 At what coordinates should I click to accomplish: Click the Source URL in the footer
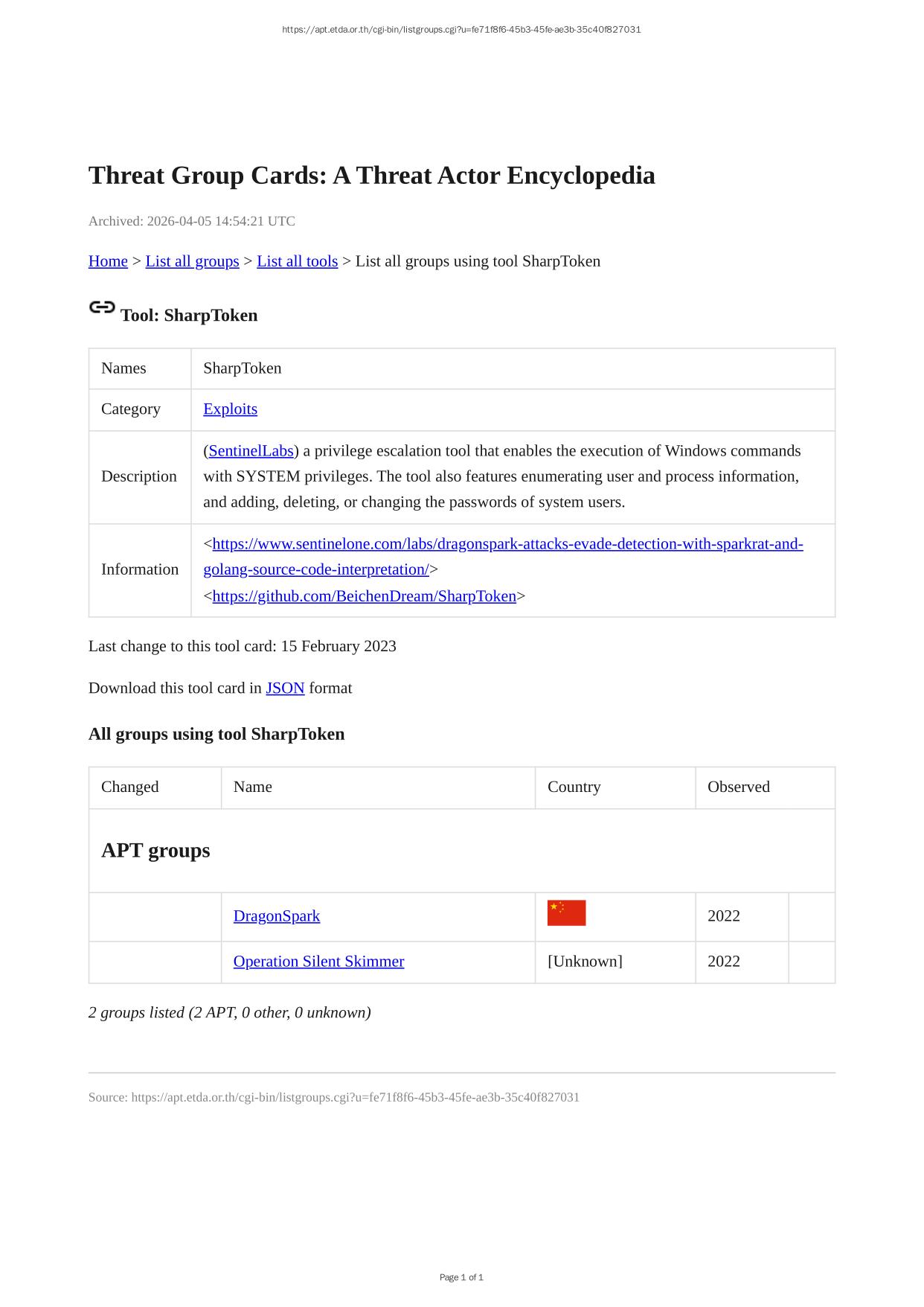click(355, 1098)
